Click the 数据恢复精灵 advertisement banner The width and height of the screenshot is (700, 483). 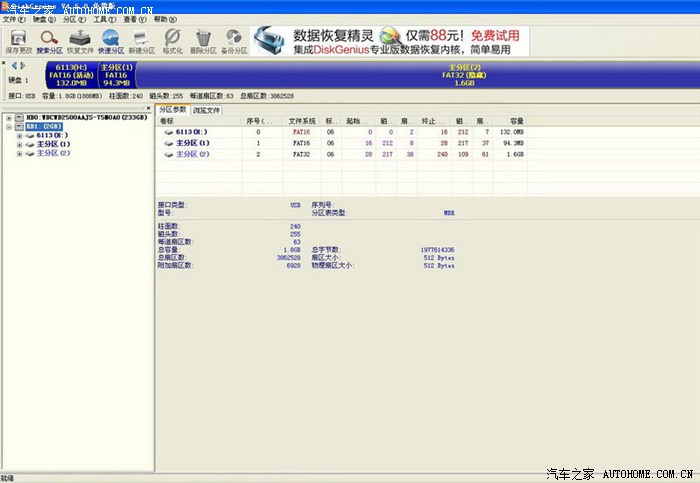[390, 41]
